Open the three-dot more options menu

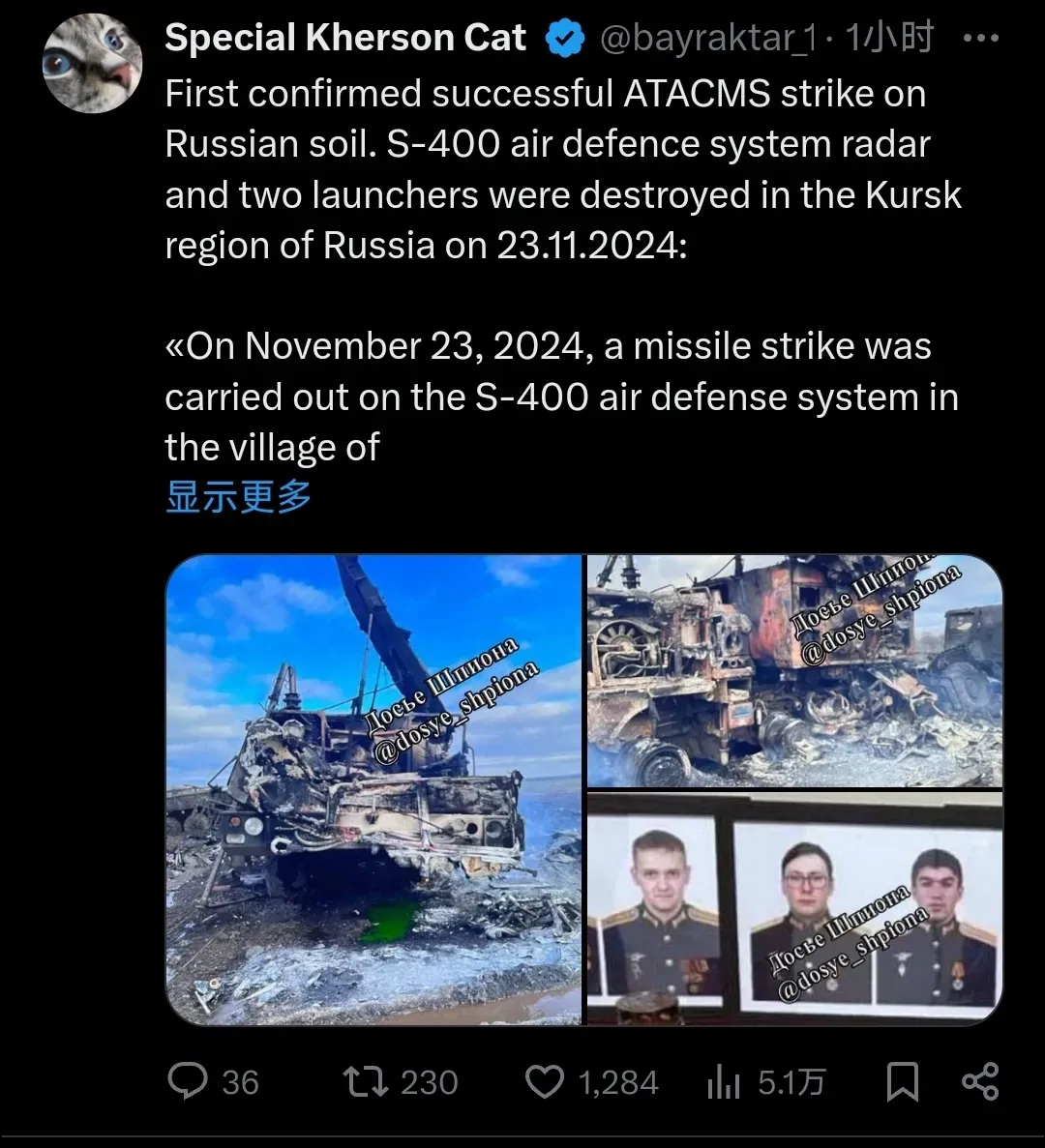tap(980, 38)
